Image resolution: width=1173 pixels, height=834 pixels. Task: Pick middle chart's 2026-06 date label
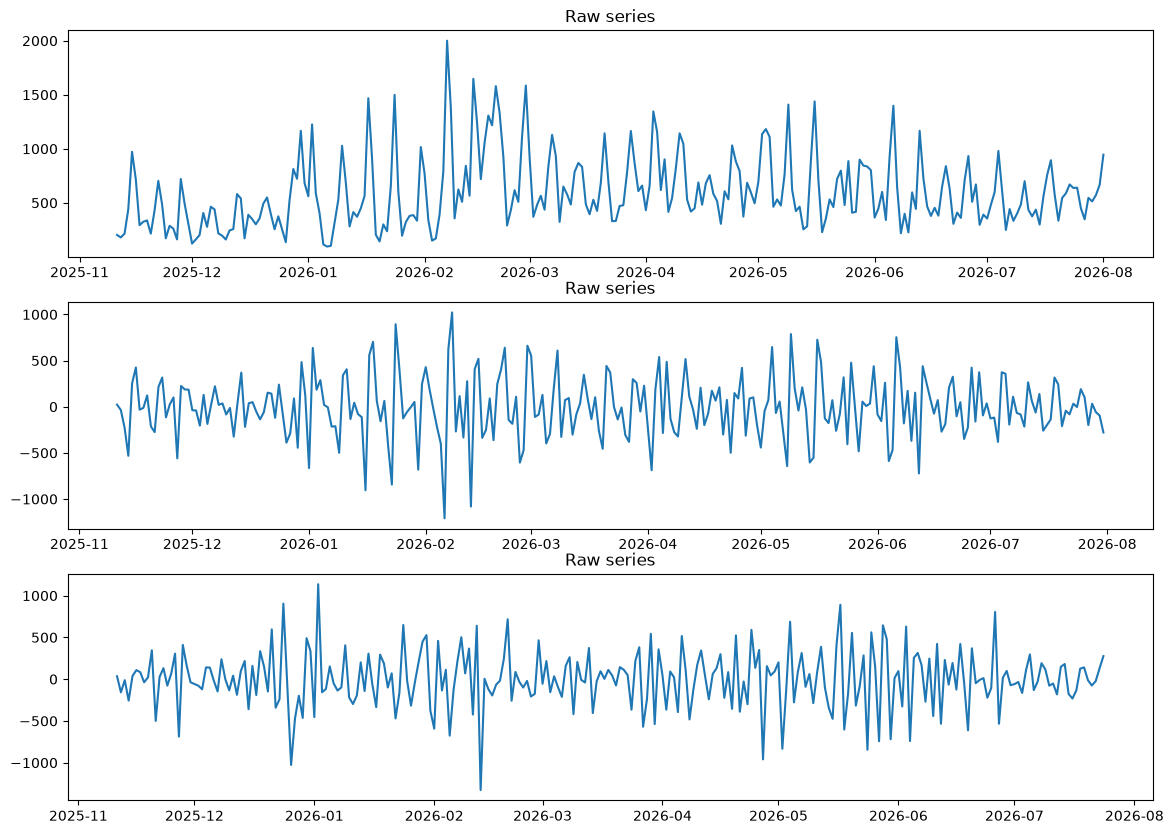(x=878, y=544)
